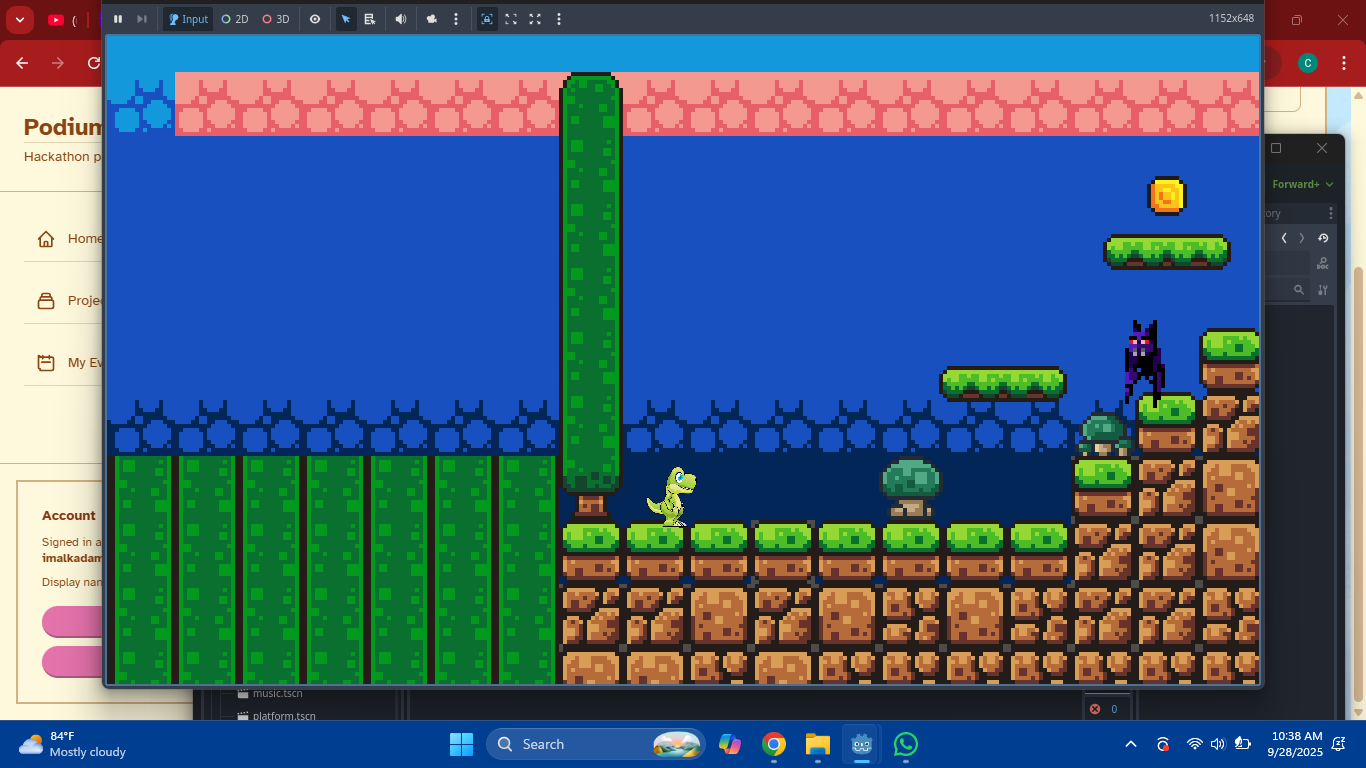Open the Chrome tab search dropdown
Image resolution: width=1366 pixels, height=768 pixels.
pos(20,20)
